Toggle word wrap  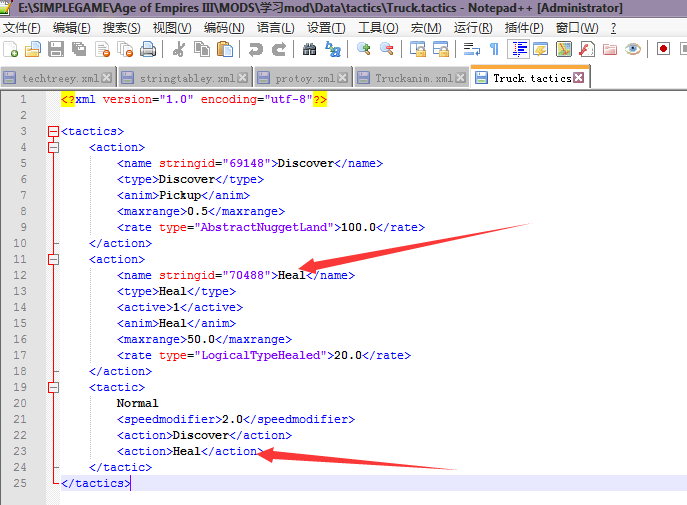(x=471, y=49)
